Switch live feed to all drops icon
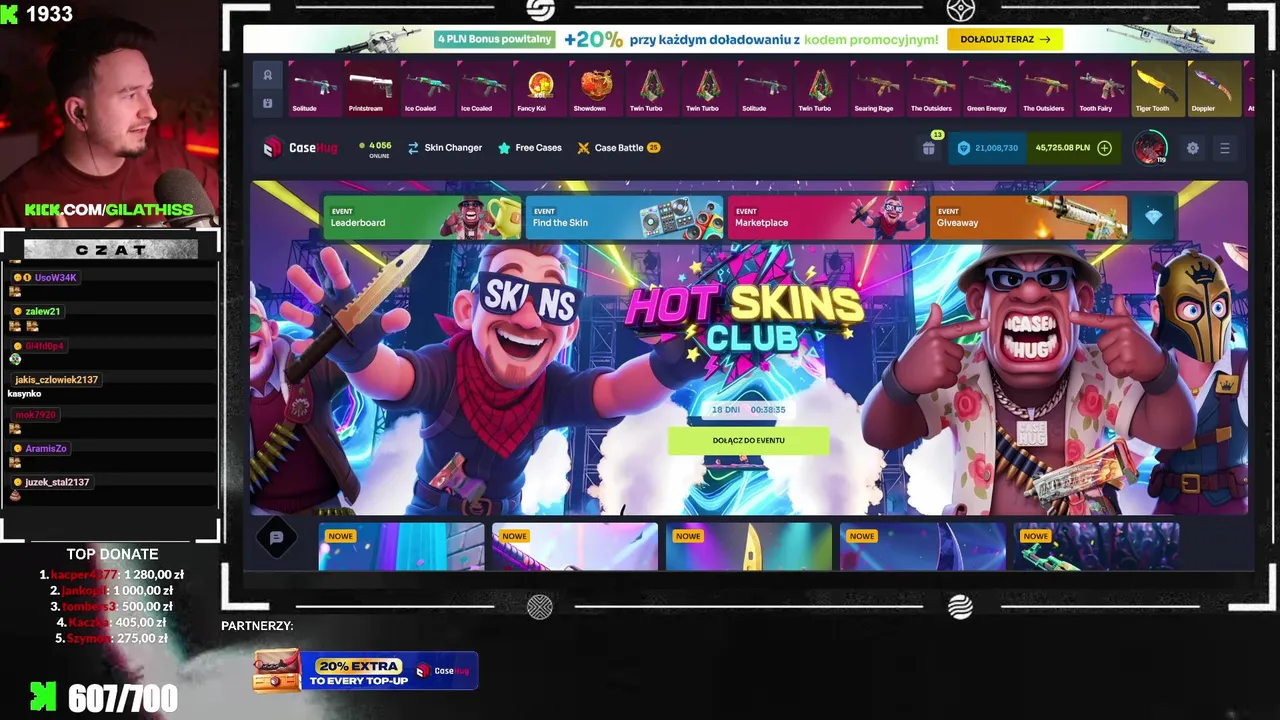This screenshot has width=1280, height=720. (x=268, y=103)
